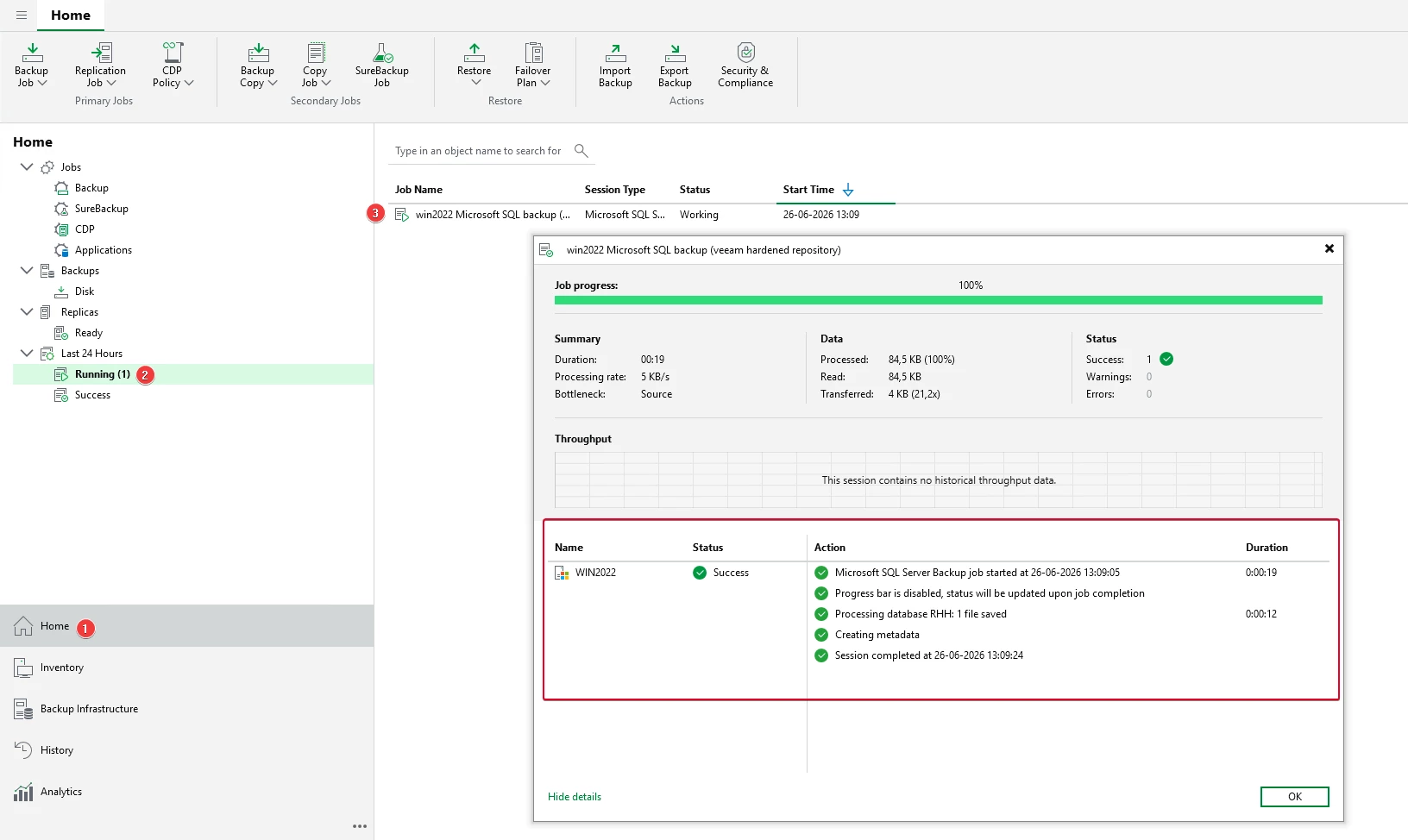
Task: Click the green job progress bar
Action: click(x=939, y=300)
